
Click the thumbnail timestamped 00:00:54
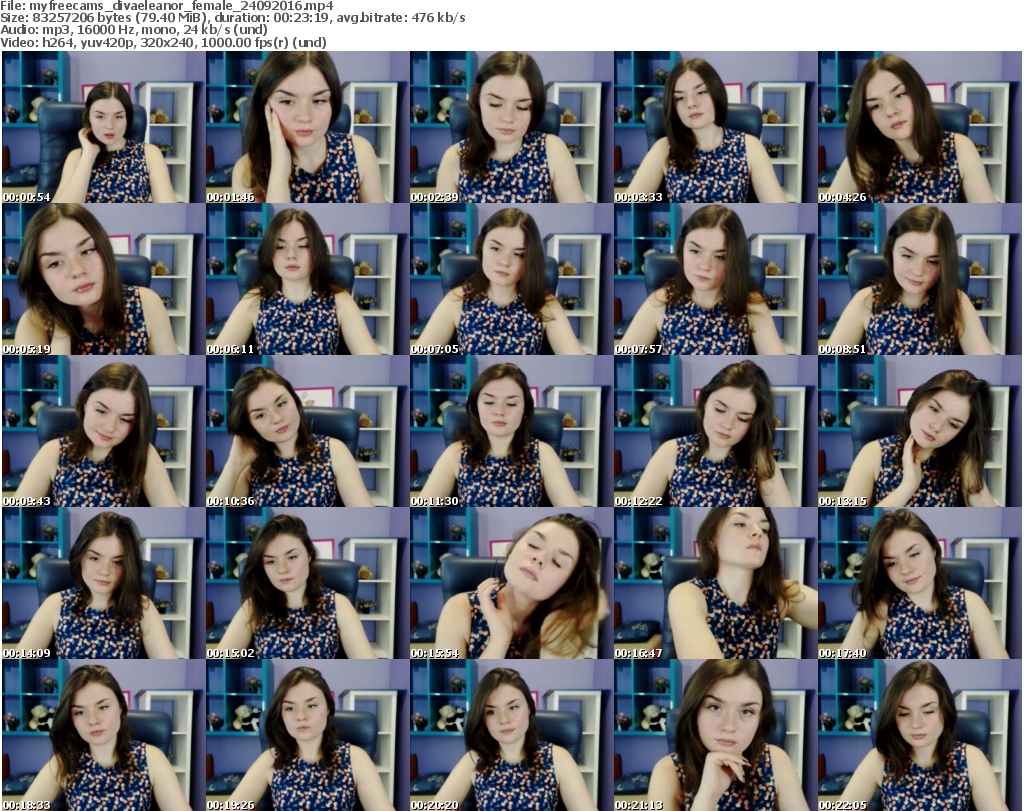[104, 127]
